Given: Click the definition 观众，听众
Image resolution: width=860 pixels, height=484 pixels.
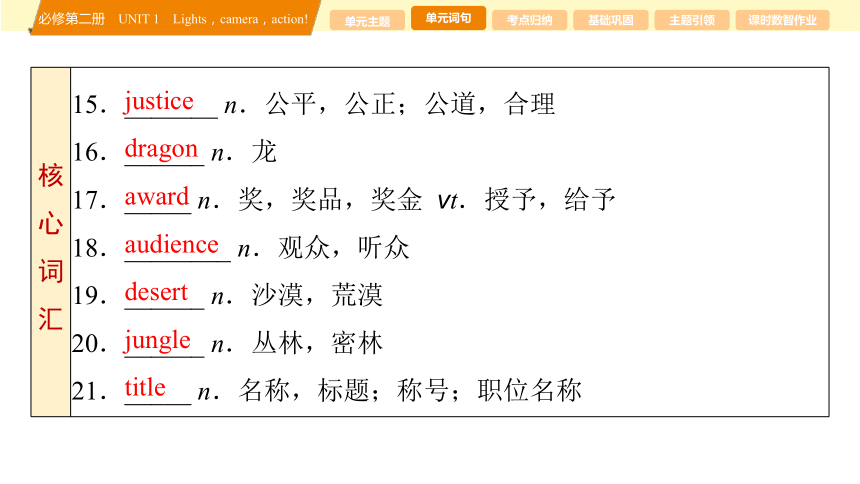Looking at the screenshot, I should click(x=344, y=247).
